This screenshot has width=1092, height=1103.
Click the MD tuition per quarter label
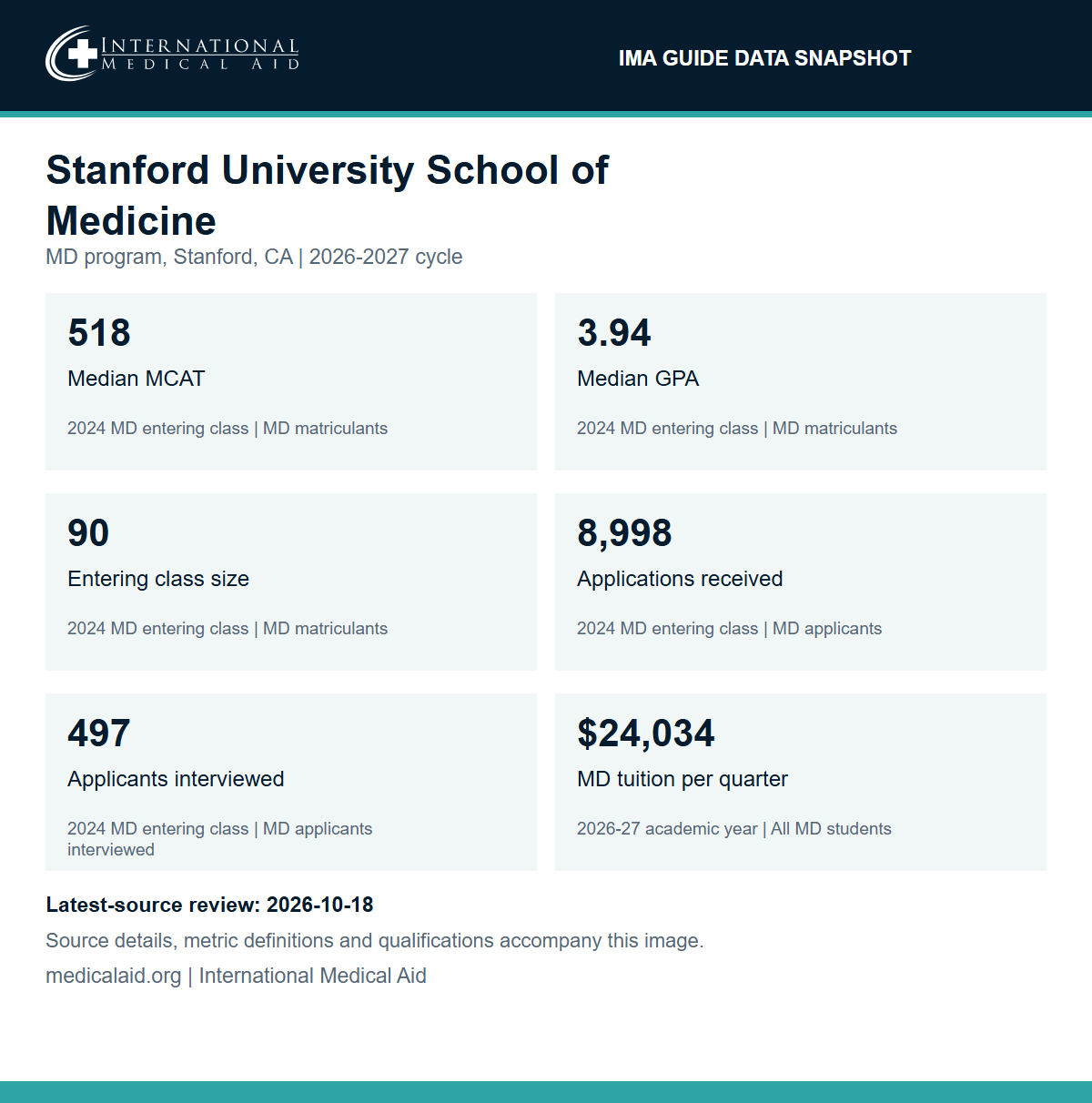click(682, 779)
